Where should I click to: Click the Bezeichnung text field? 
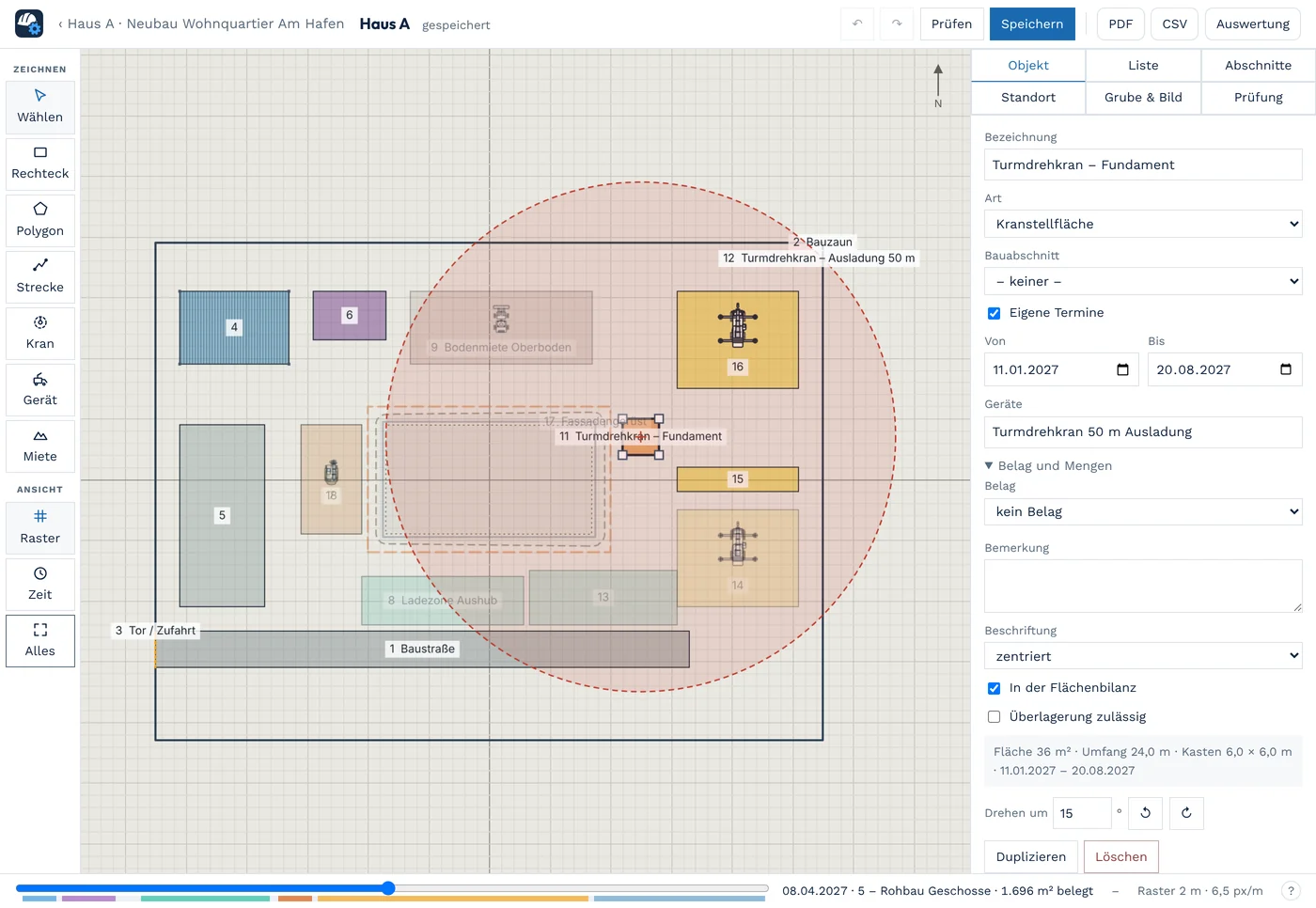click(1143, 164)
